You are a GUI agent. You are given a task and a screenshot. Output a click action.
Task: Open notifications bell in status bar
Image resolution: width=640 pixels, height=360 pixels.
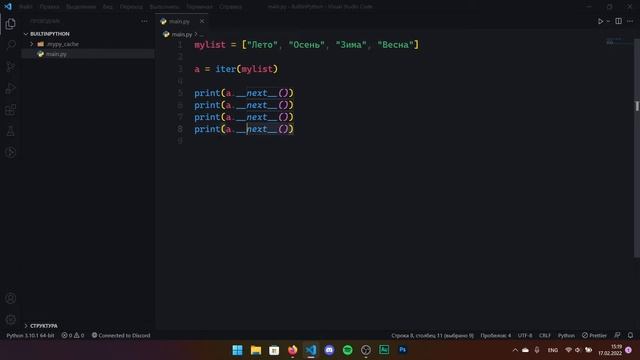[x=630, y=336]
